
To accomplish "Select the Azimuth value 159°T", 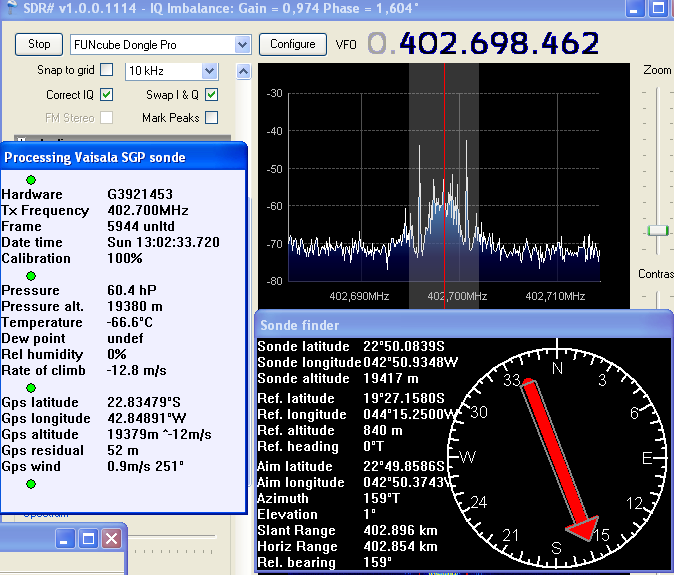I will coord(382,498).
